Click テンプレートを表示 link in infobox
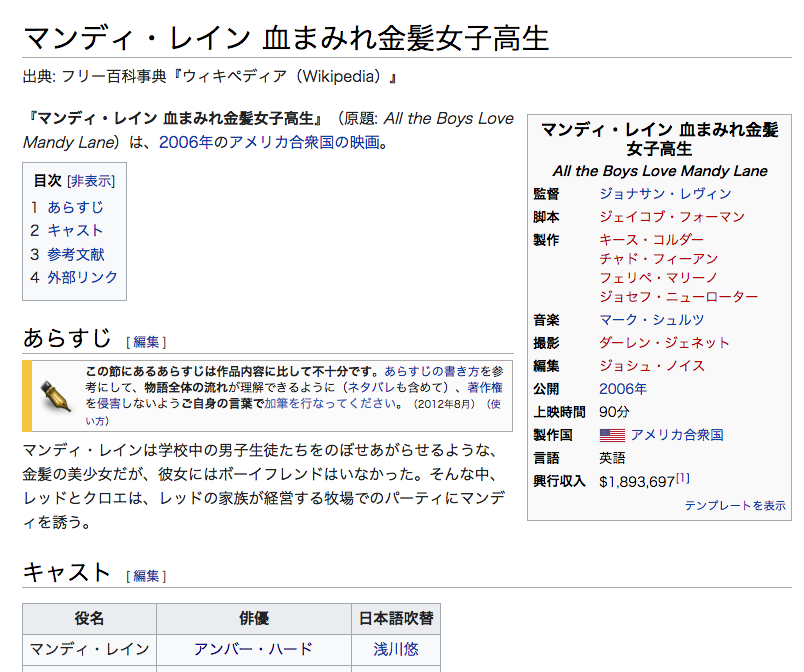The image size is (804, 672). 735,506
